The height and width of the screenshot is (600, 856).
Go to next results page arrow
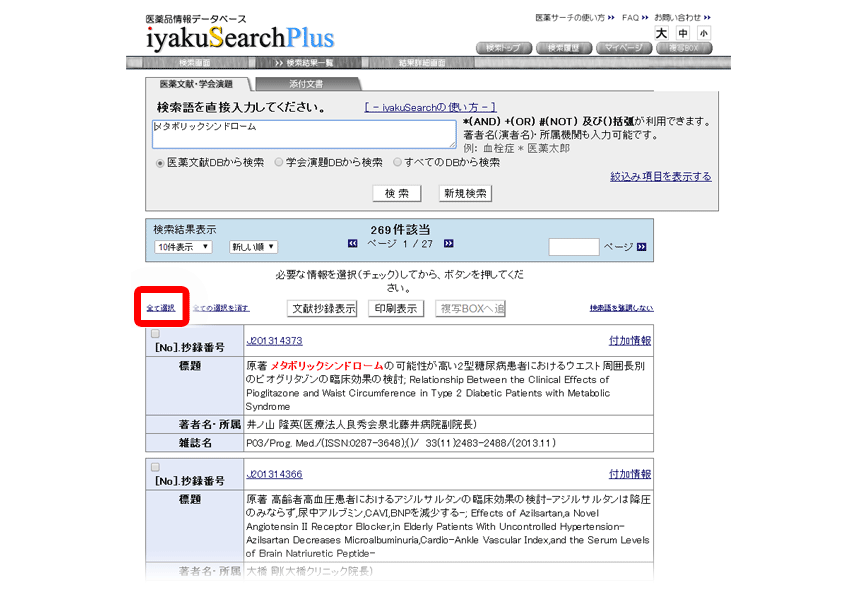point(449,244)
